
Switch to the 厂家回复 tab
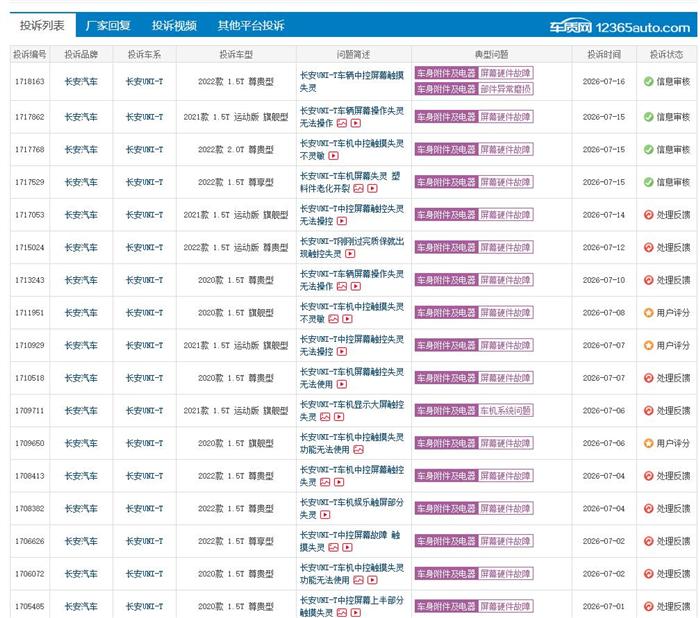click(108, 25)
